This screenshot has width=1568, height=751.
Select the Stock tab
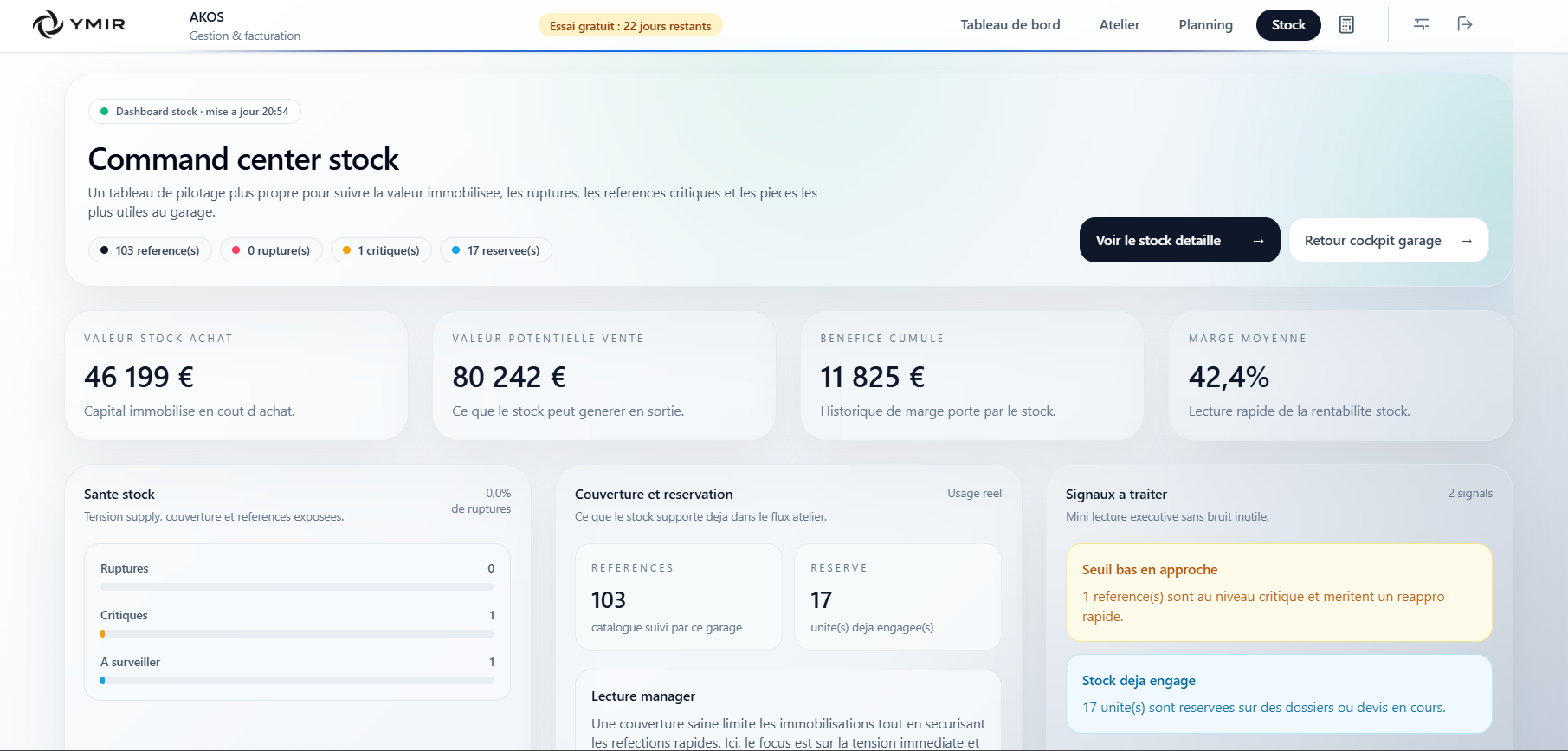pyautogui.click(x=1287, y=24)
